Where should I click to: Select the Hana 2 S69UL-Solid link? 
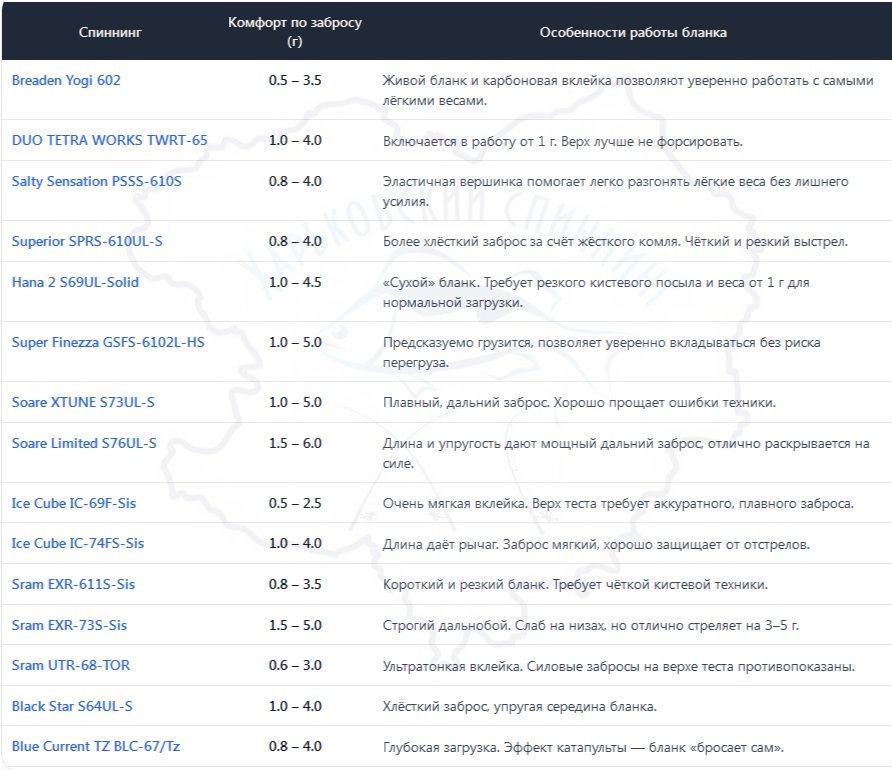pyautogui.click(x=75, y=282)
